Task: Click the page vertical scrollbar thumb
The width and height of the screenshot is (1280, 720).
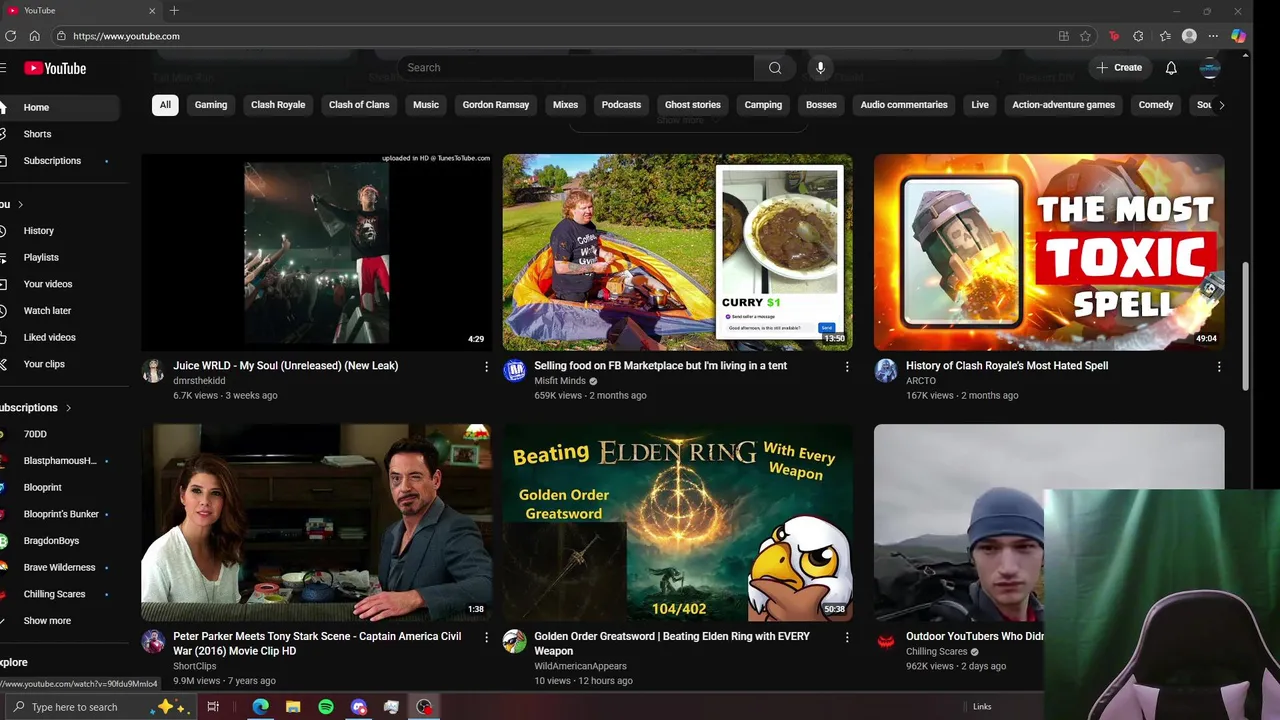Action: tap(1245, 326)
